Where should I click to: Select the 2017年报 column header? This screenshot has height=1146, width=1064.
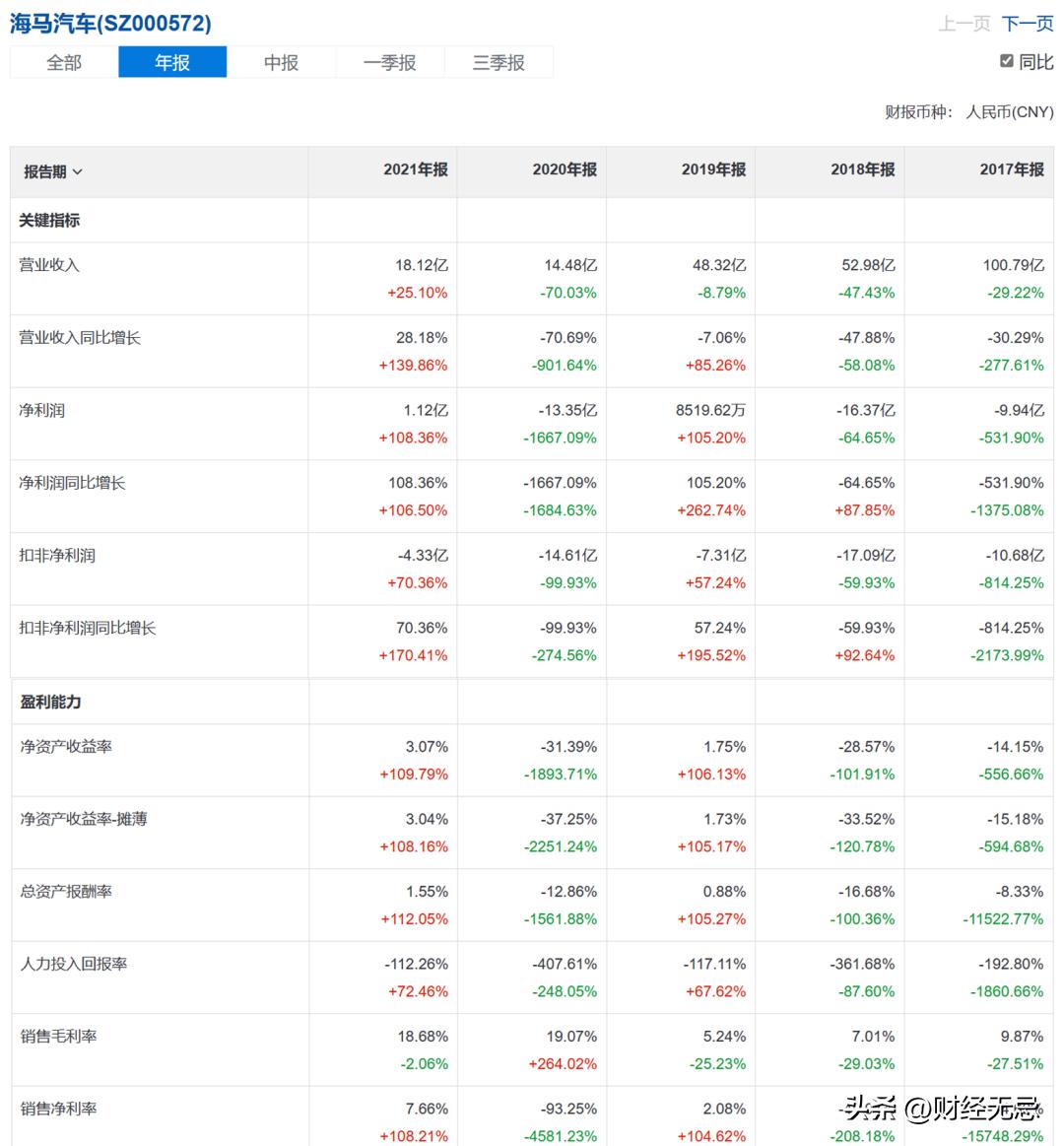[1011, 169]
